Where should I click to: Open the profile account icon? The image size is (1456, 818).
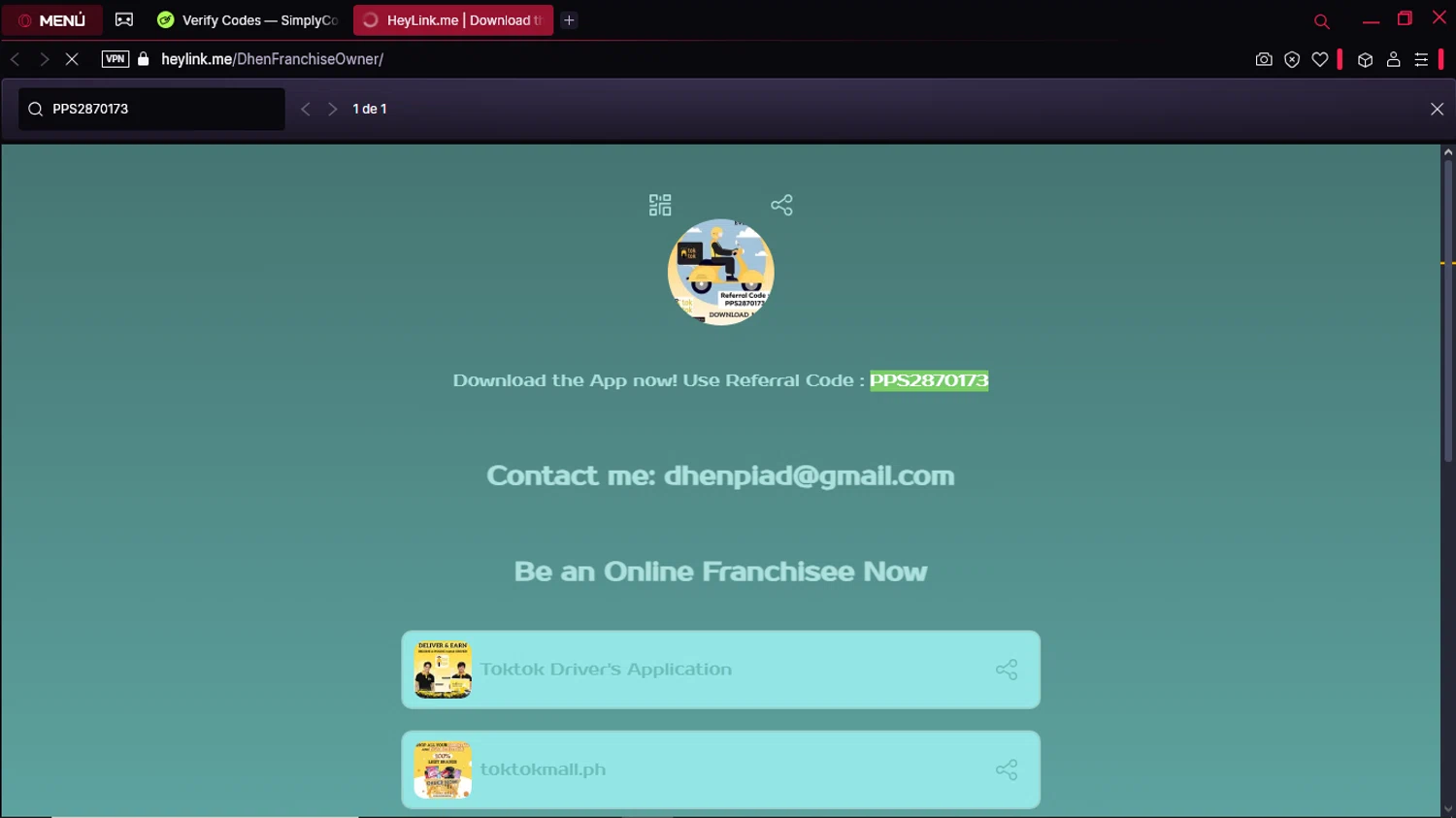pyautogui.click(x=1393, y=59)
